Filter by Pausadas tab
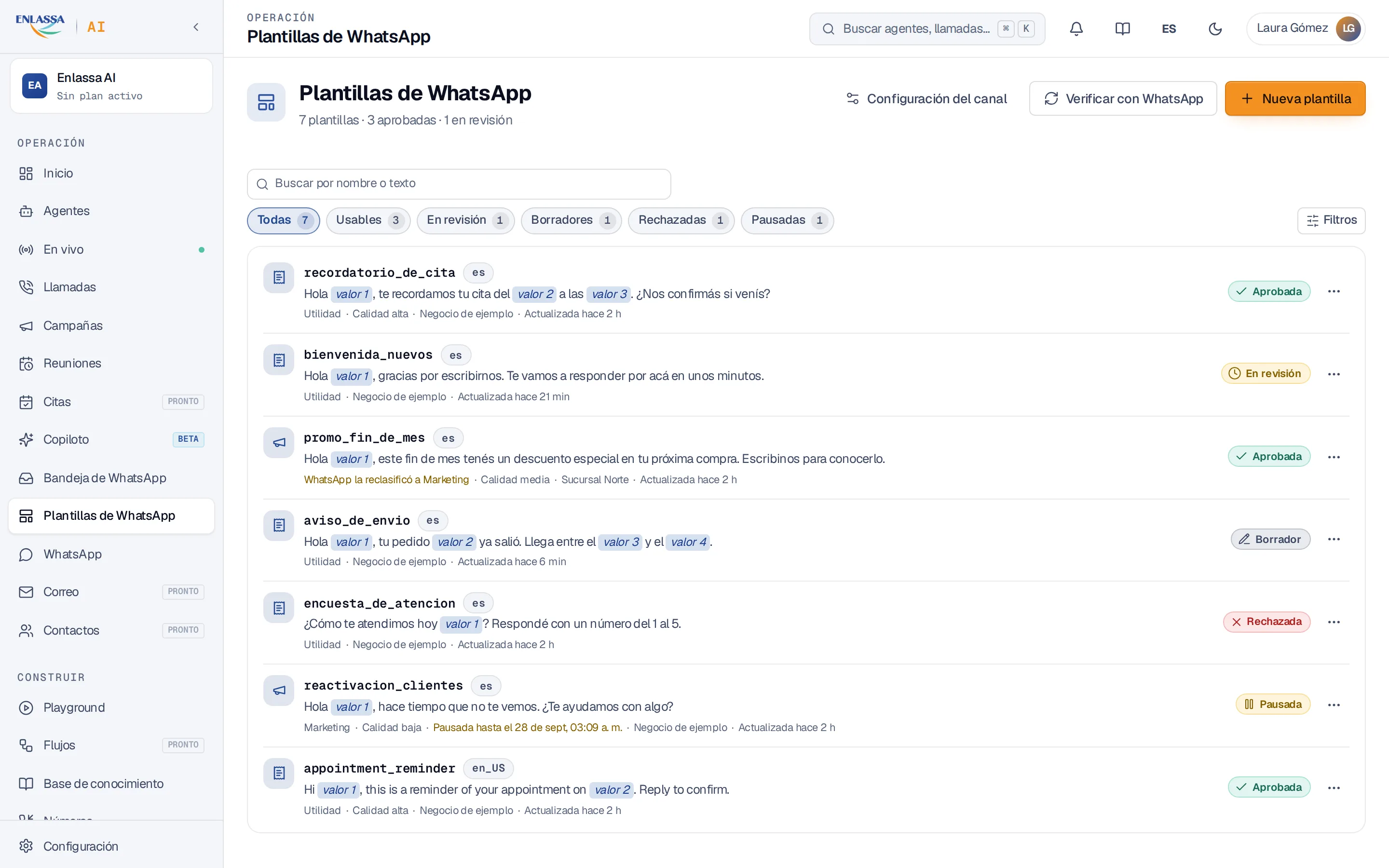Screen dimensions: 1389x868 click(x=787, y=220)
